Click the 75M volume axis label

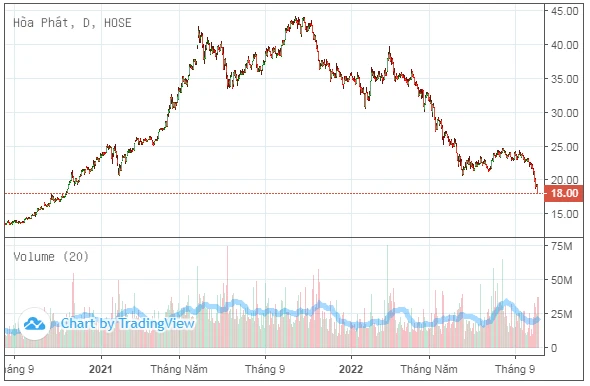click(561, 246)
